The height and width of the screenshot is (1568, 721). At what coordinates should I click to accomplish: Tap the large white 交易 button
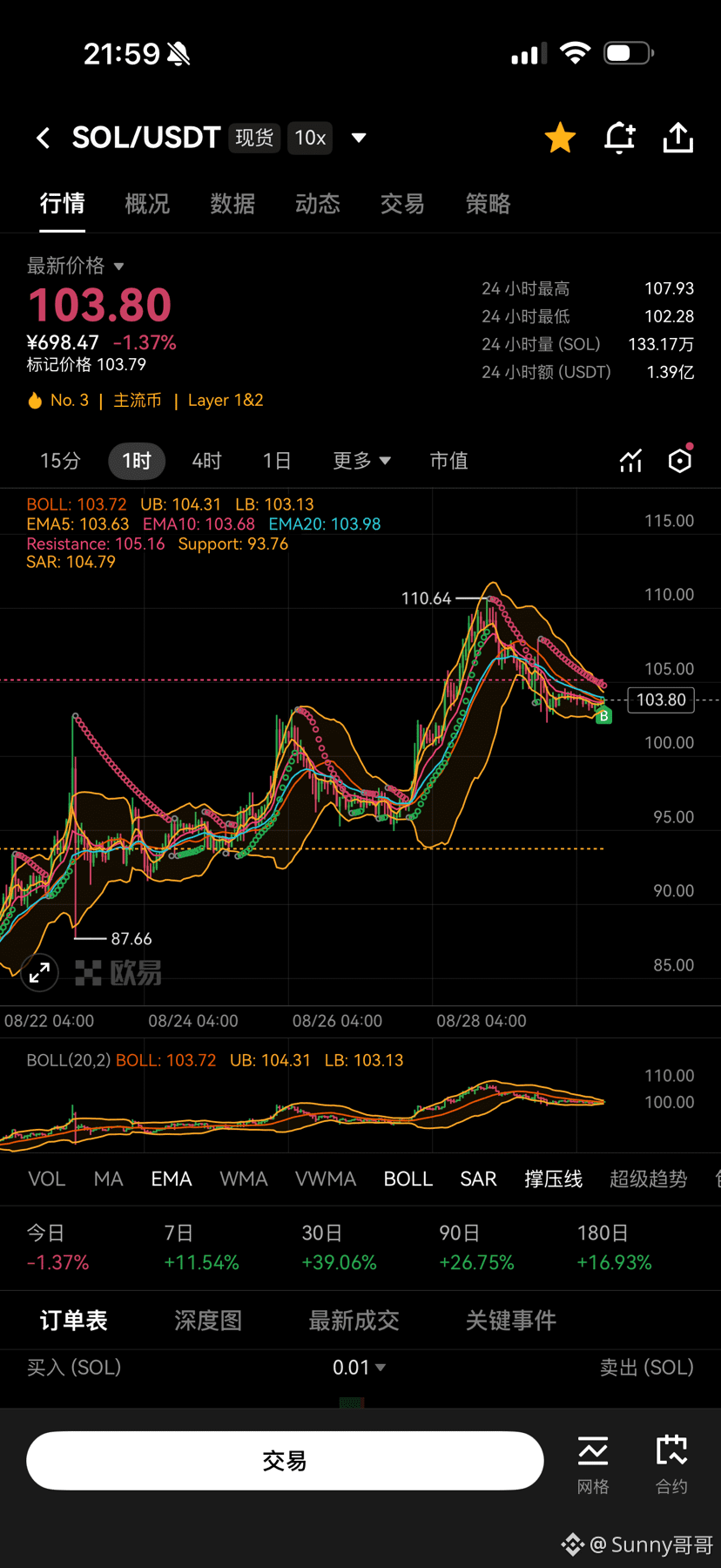(285, 1461)
